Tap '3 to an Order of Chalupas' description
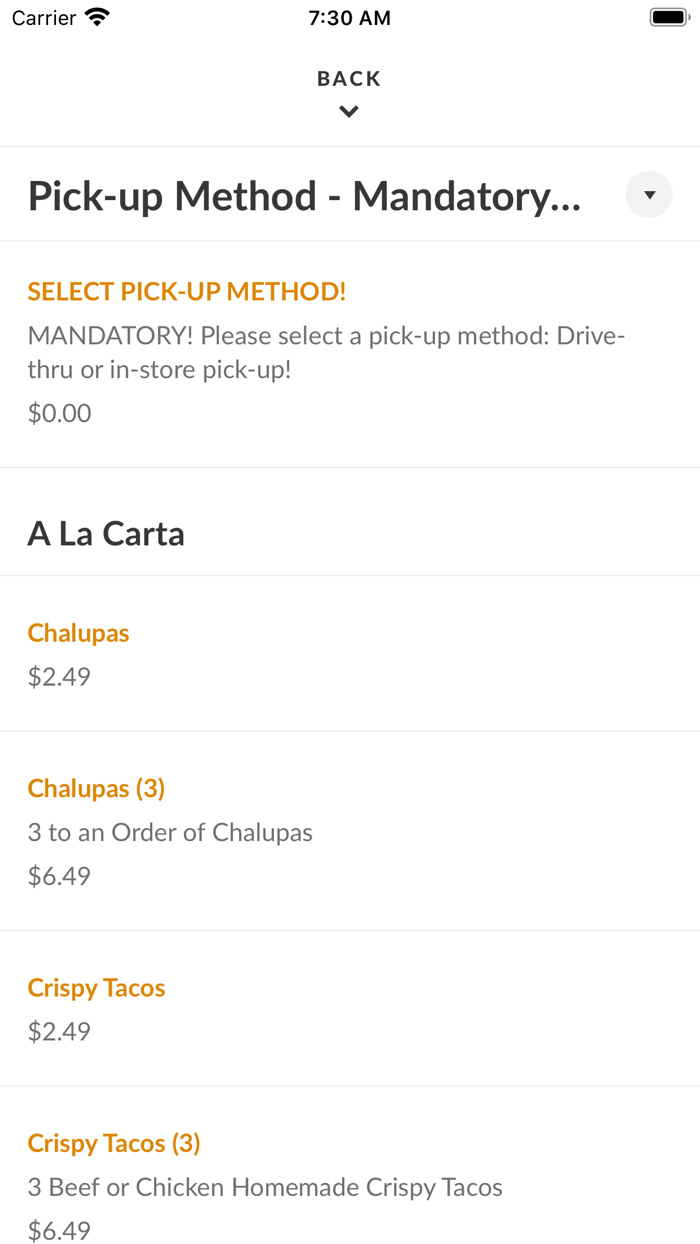 [x=170, y=832]
